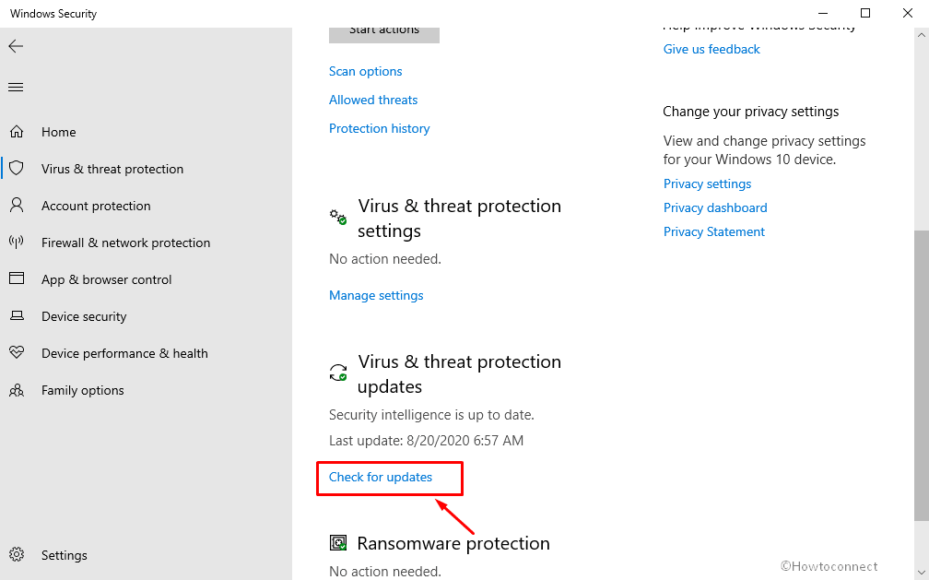Open Firewall & network protection

126,242
